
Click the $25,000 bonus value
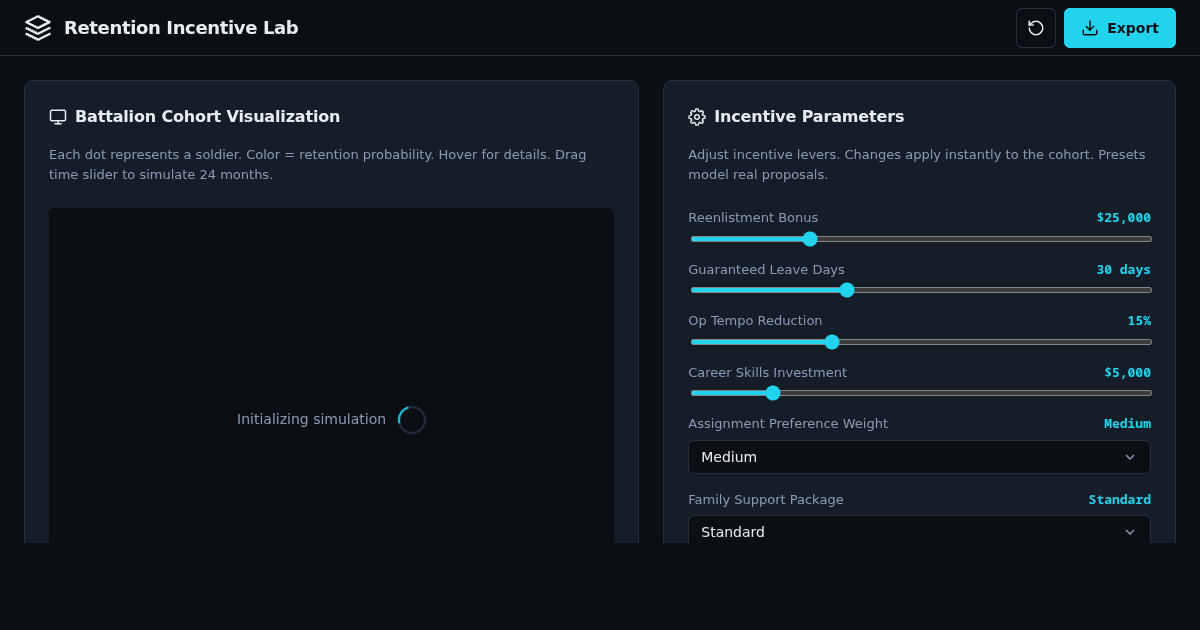tap(1123, 218)
